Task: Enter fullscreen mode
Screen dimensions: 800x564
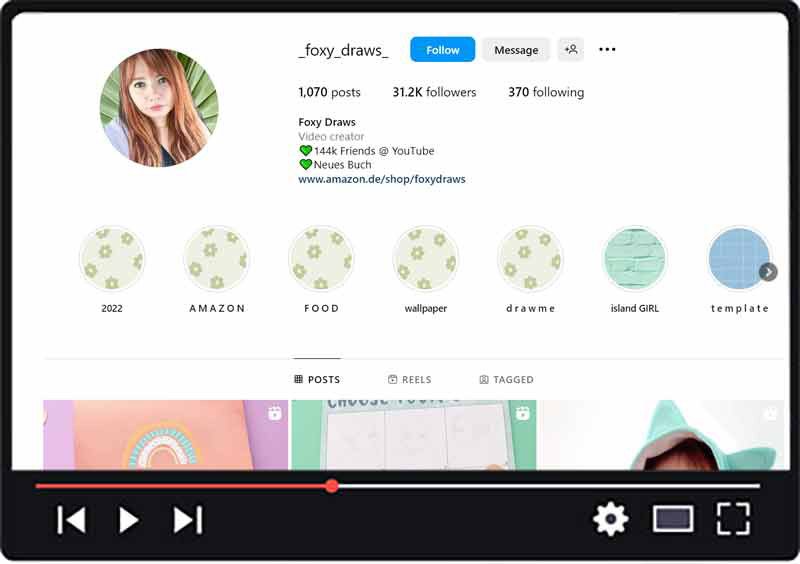Action: (x=733, y=519)
